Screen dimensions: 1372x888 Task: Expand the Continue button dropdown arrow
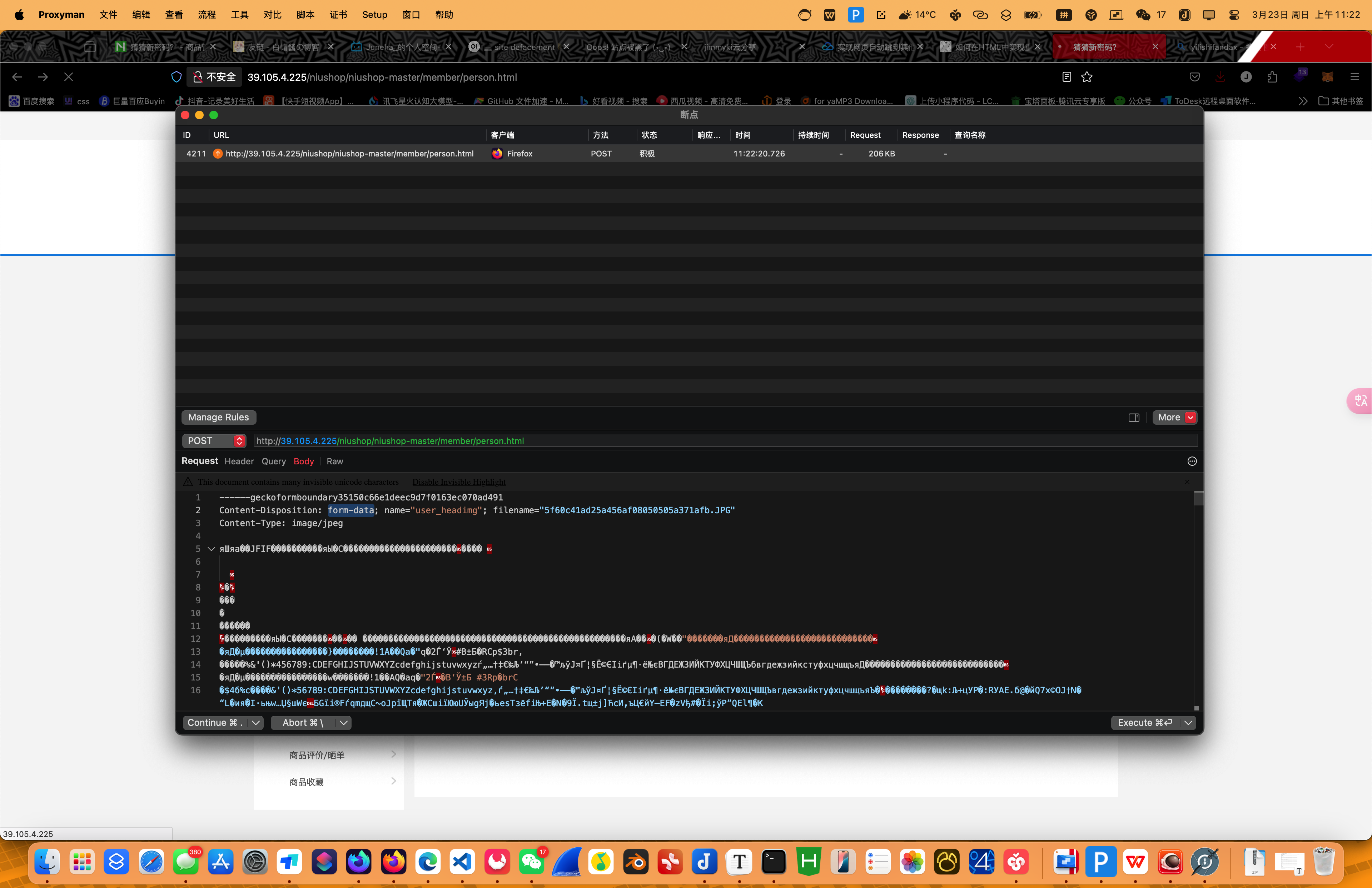[256, 723]
